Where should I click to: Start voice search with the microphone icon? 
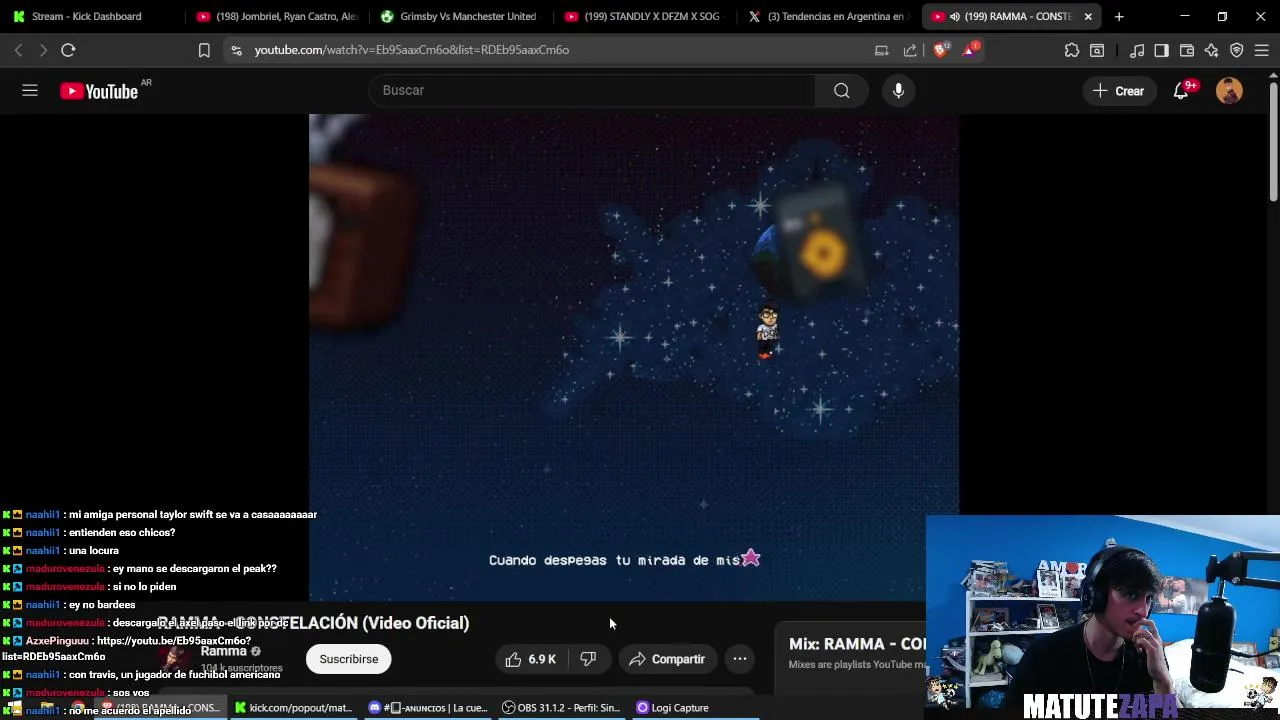(x=898, y=91)
